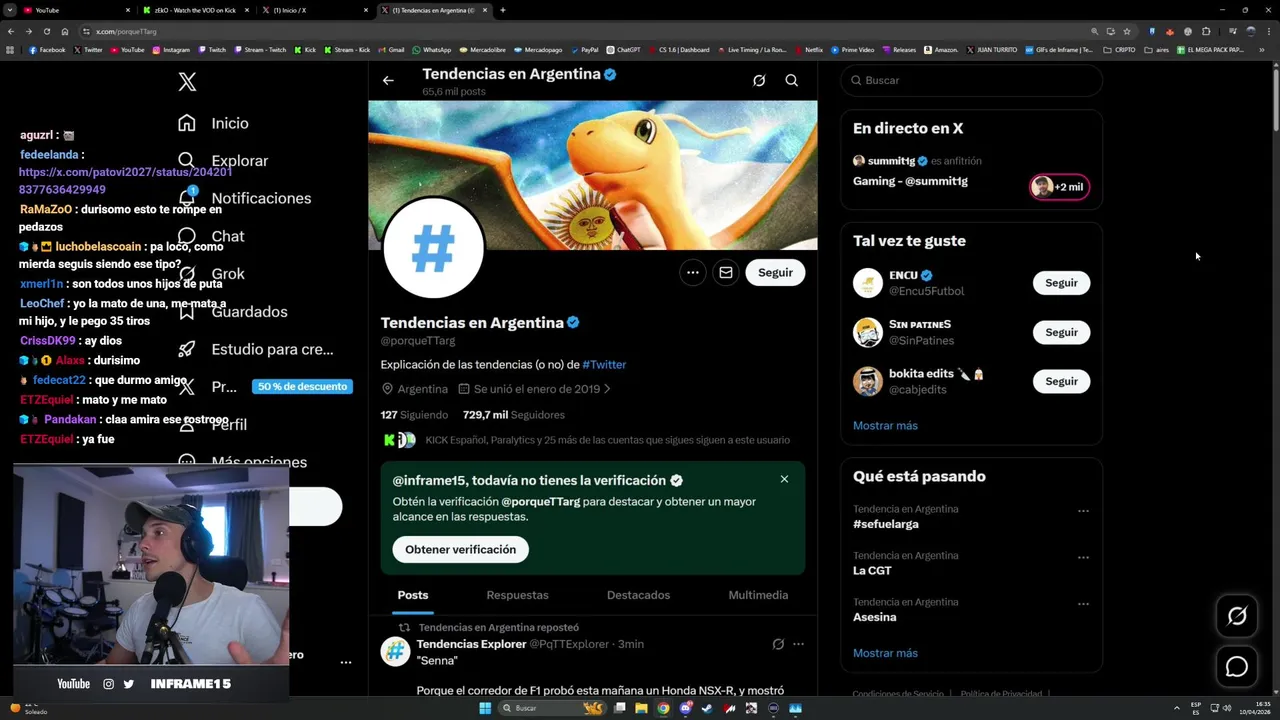1280x720 pixels.
Task: Open the ChatGPT bookmark
Action: (624, 49)
